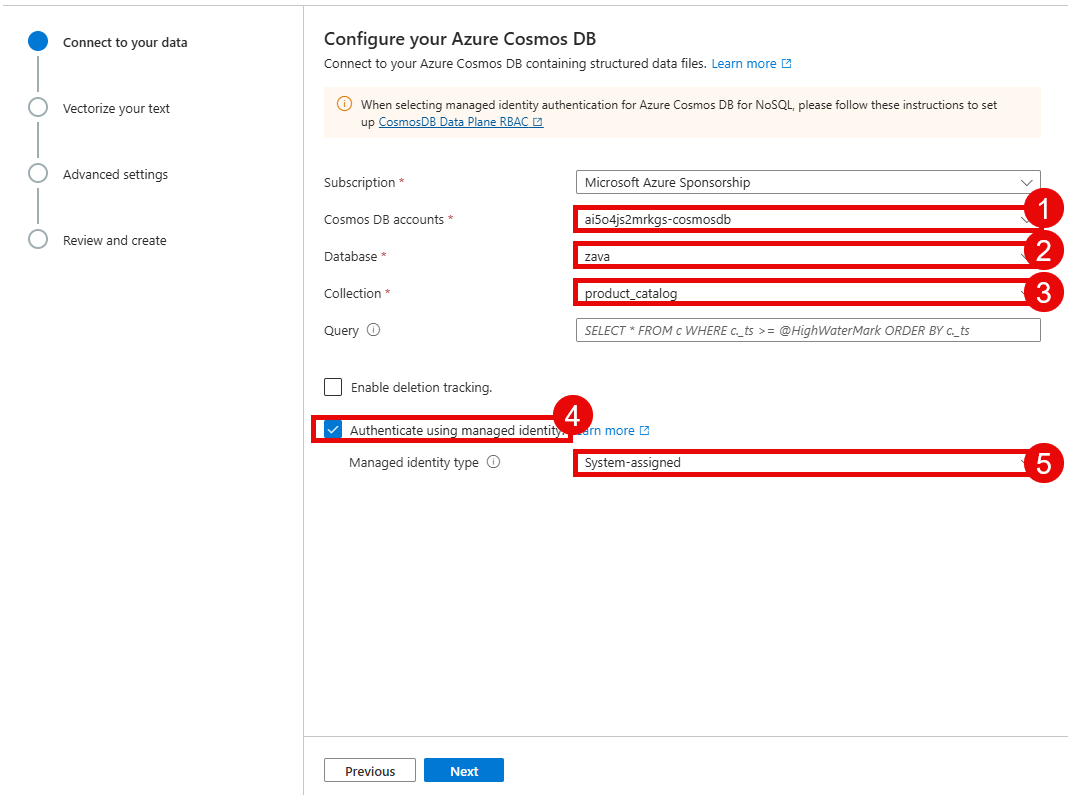Screen dimensions: 1068x795
Task: Click the filled Connect to your data step circle
Action: pyautogui.click(x=37, y=41)
